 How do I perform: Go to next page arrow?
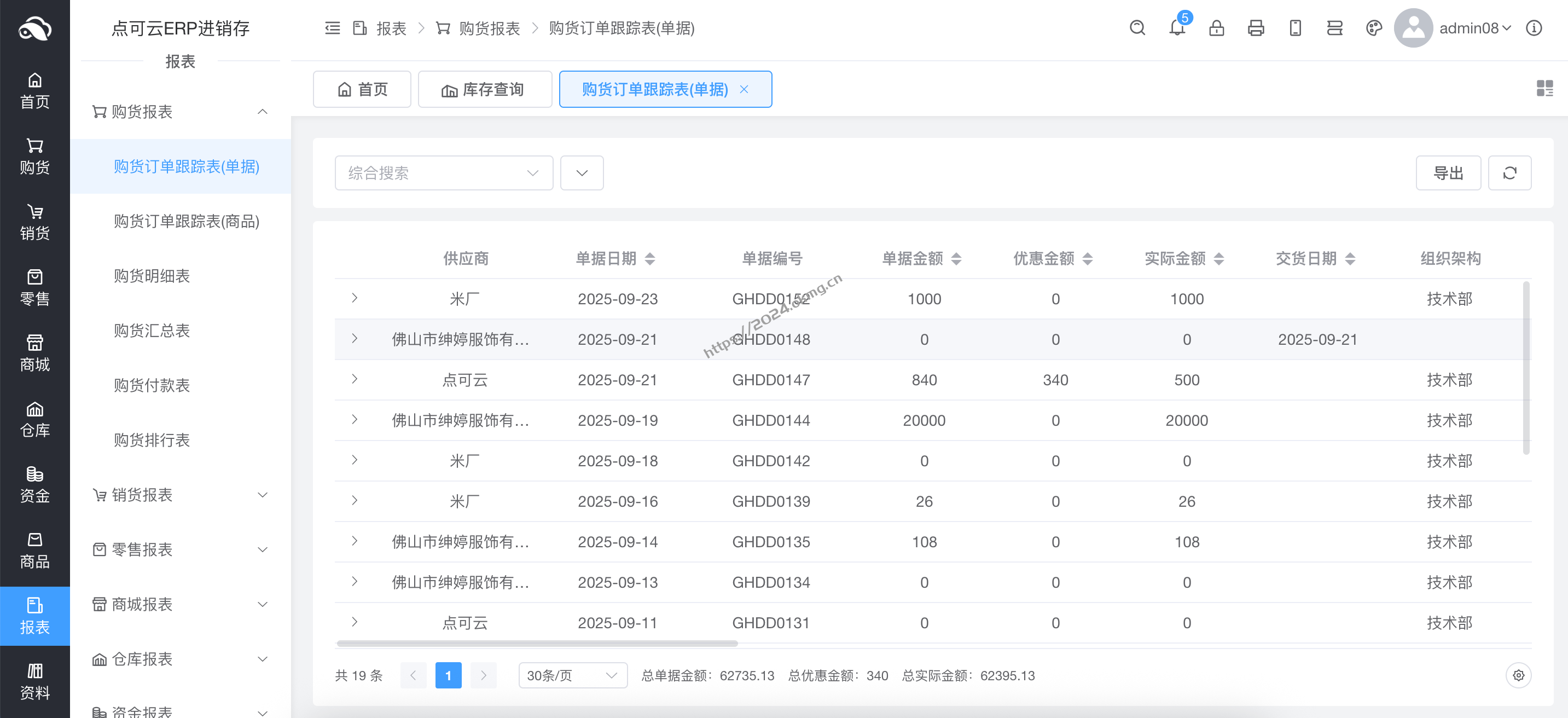point(484,675)
